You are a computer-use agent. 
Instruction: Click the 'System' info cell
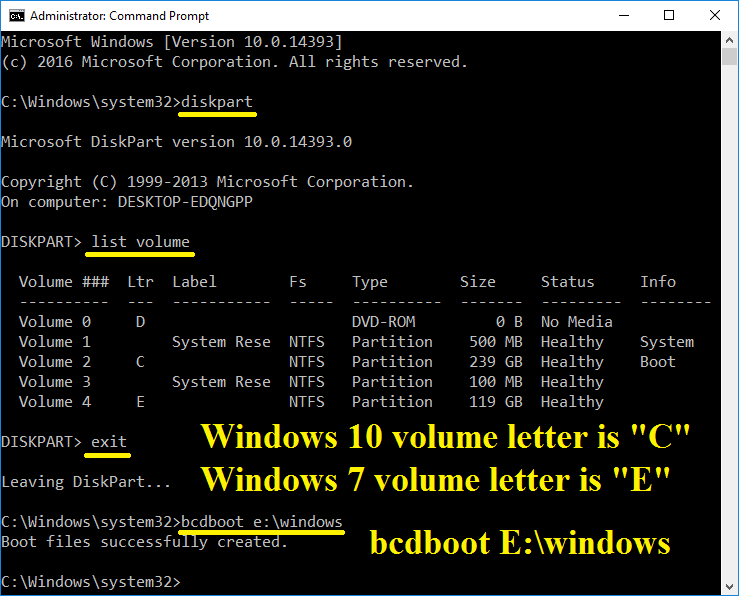tap(667, 342)
